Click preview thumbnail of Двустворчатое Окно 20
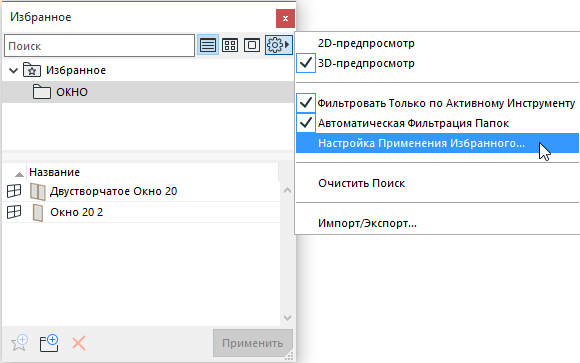 37,191
